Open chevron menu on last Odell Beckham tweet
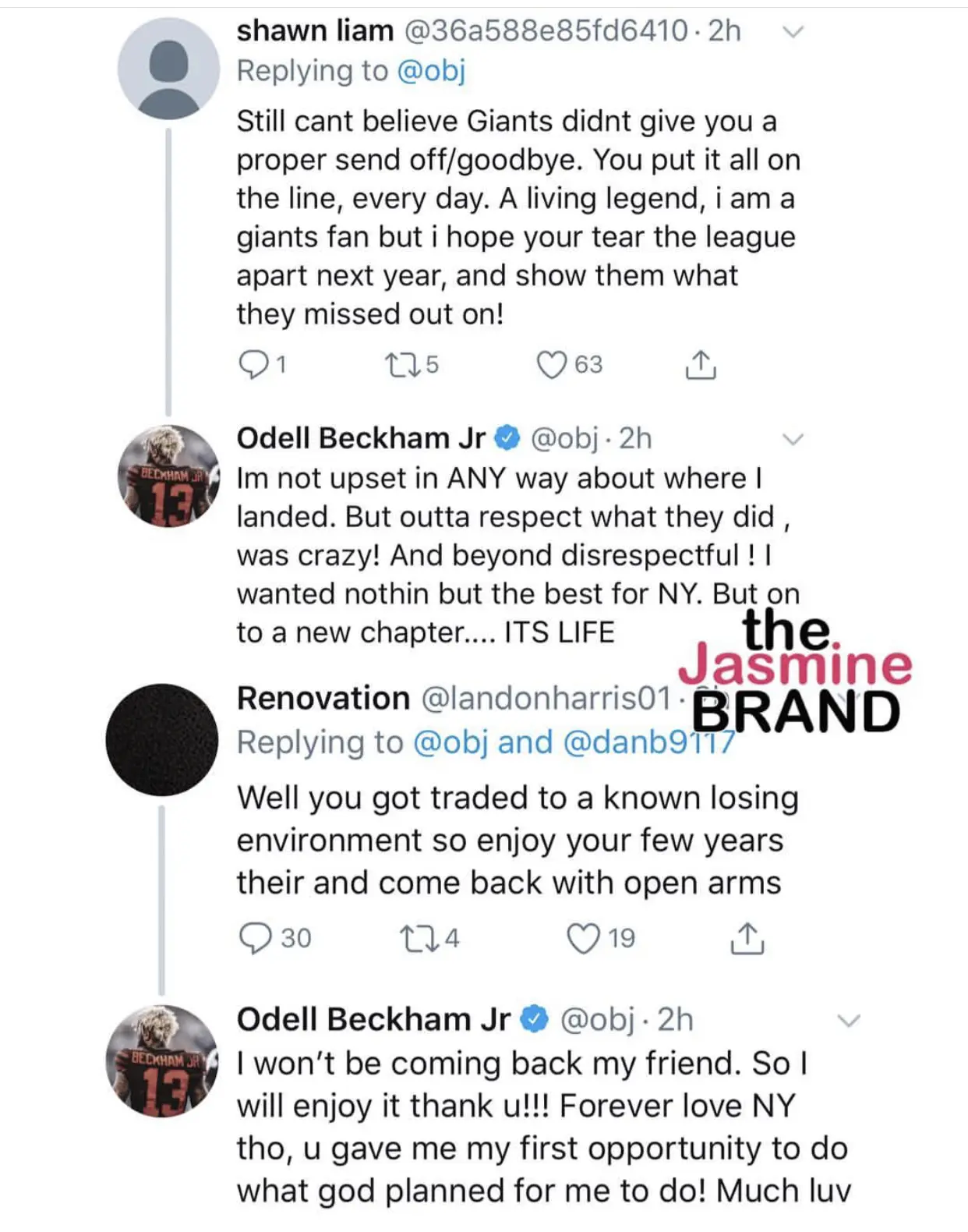Screen dimensions: 968x1232 [848, 1021]
